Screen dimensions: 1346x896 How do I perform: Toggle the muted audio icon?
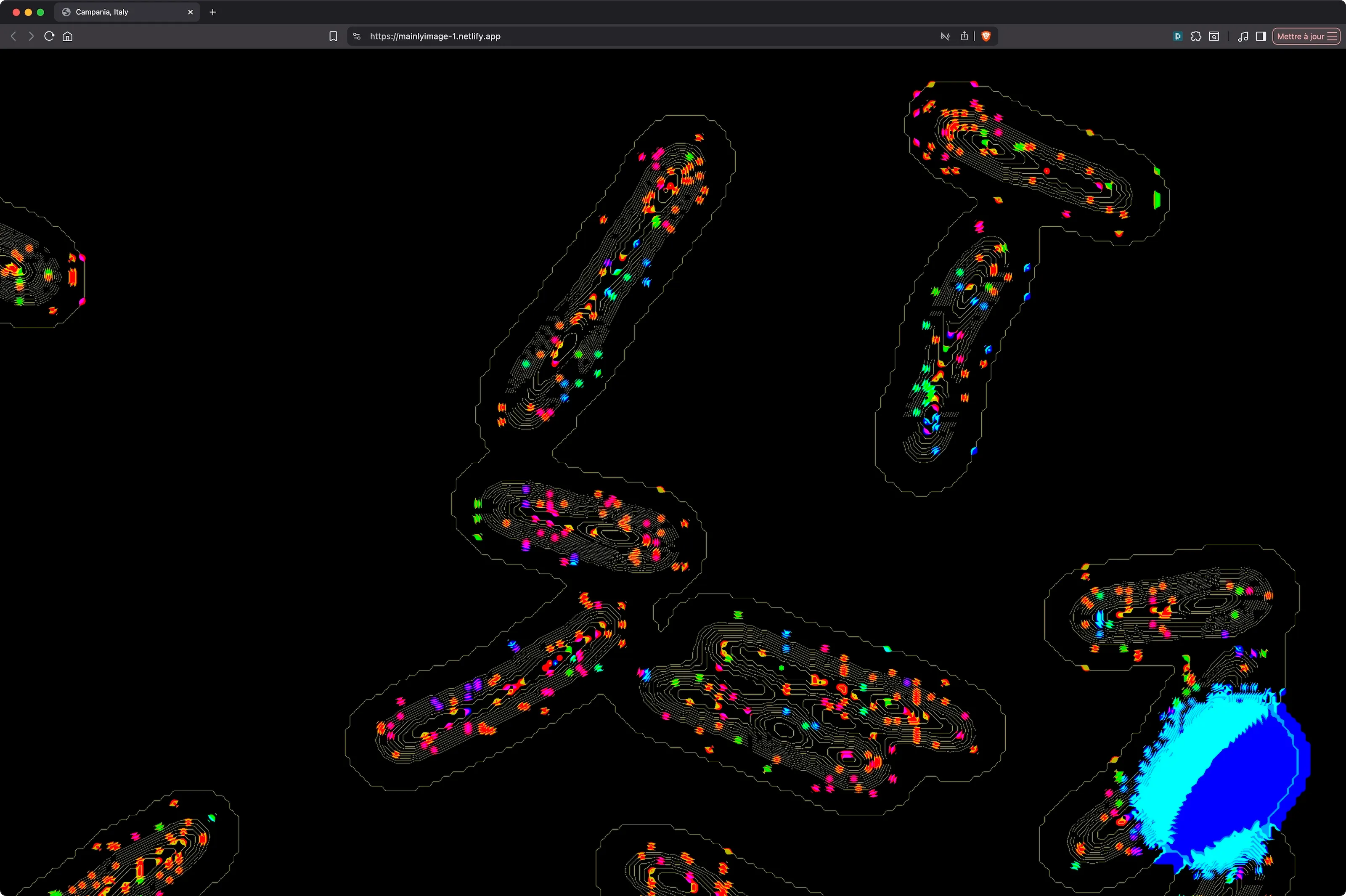(945, 36)
